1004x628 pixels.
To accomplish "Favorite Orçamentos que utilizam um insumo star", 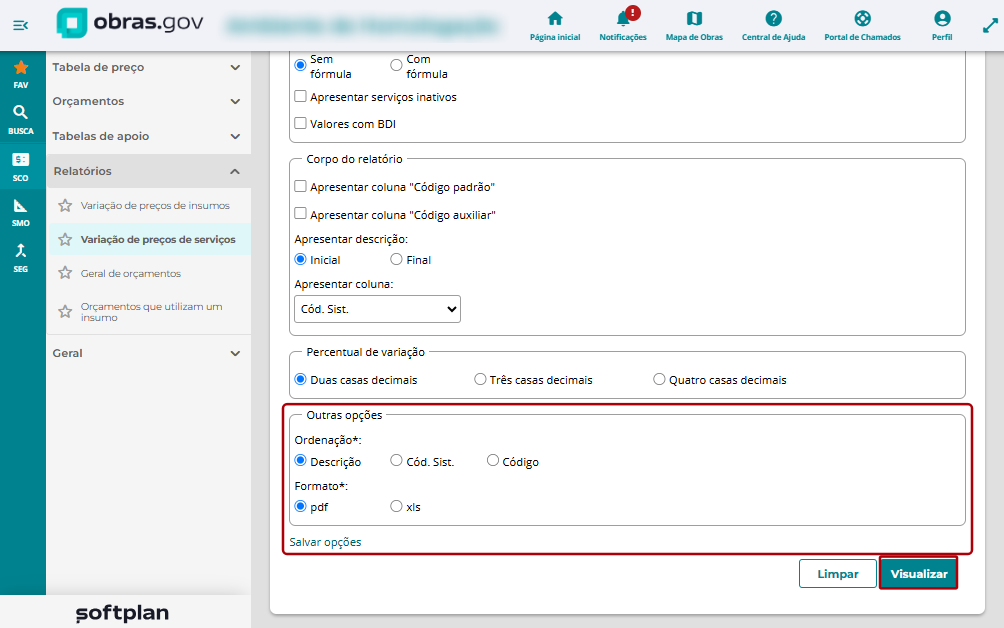I will 65,312.
